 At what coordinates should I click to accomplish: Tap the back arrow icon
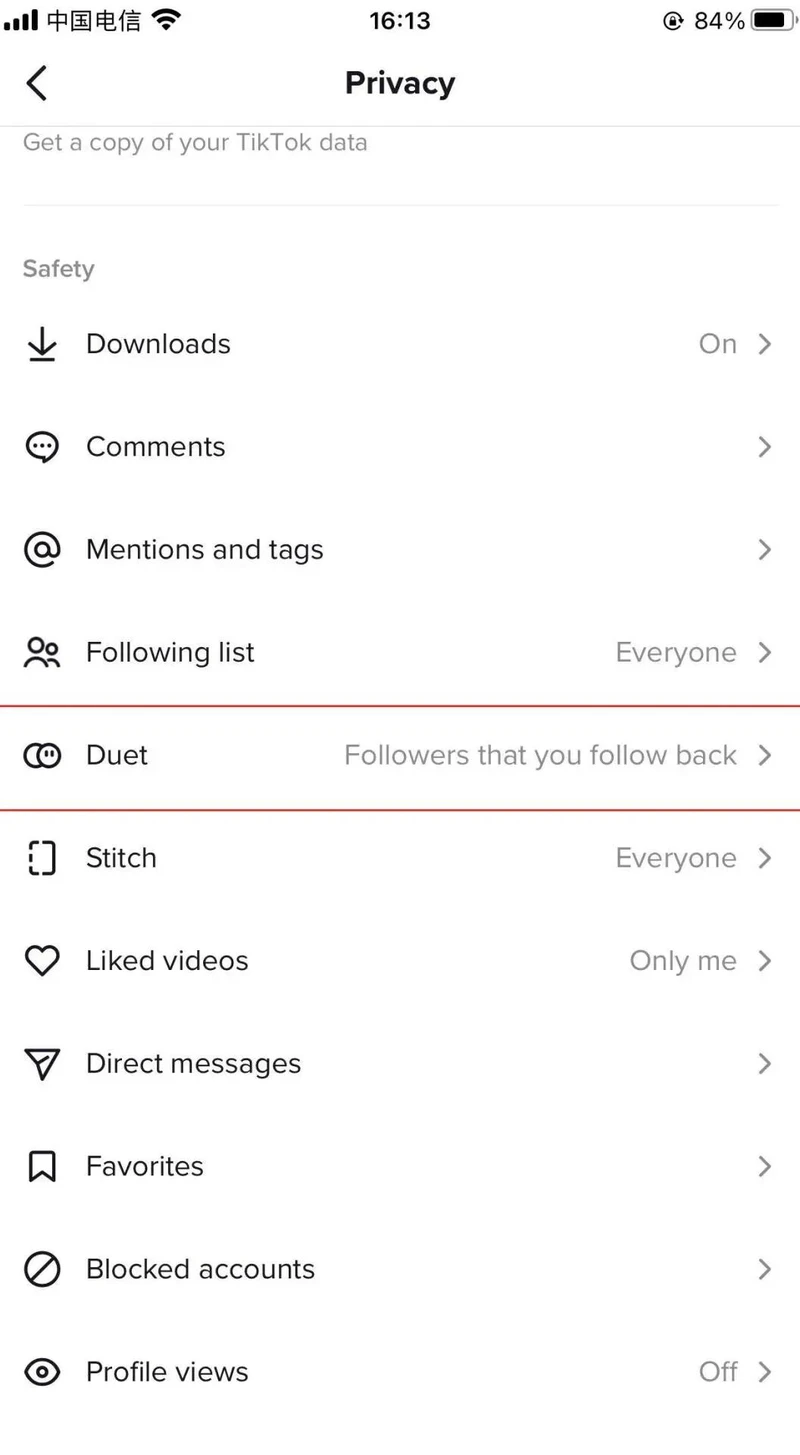click(37, 83)
